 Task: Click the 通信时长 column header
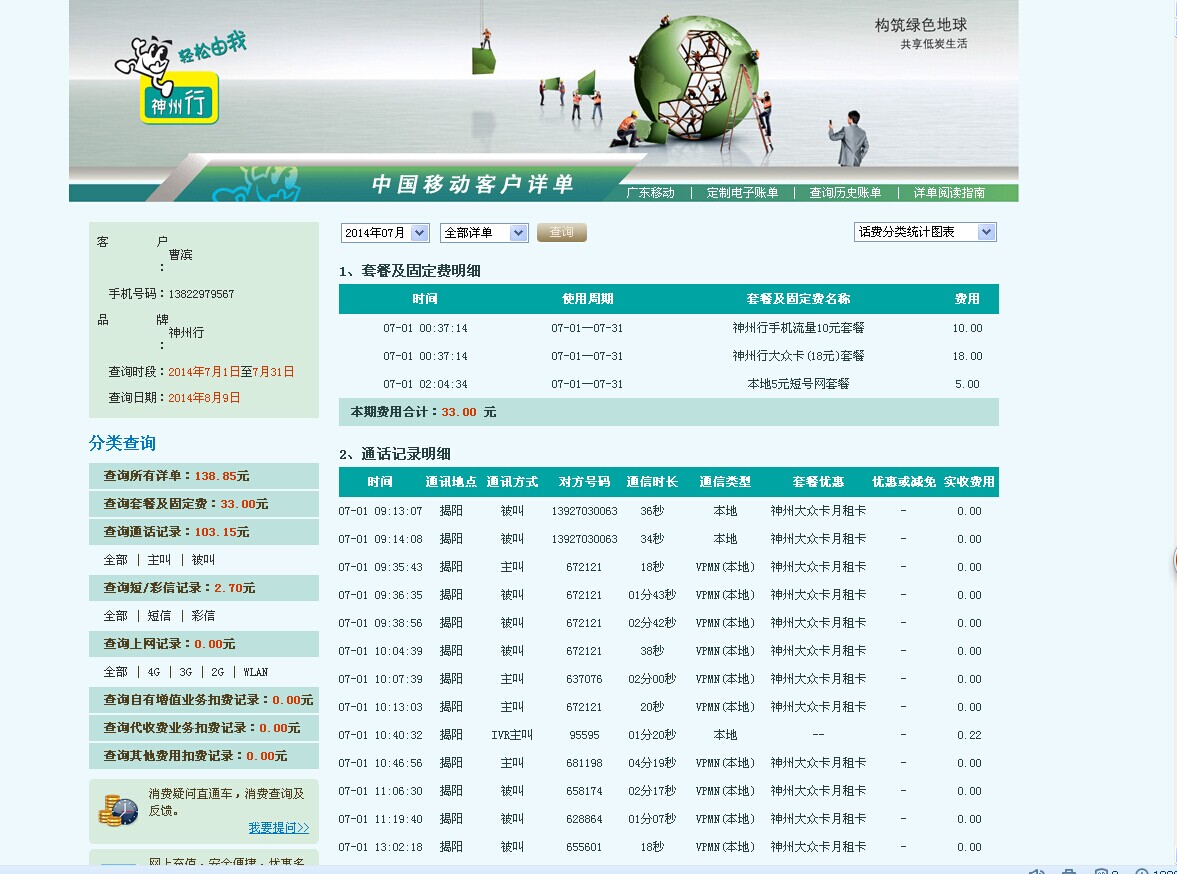[x=652, y=482]
